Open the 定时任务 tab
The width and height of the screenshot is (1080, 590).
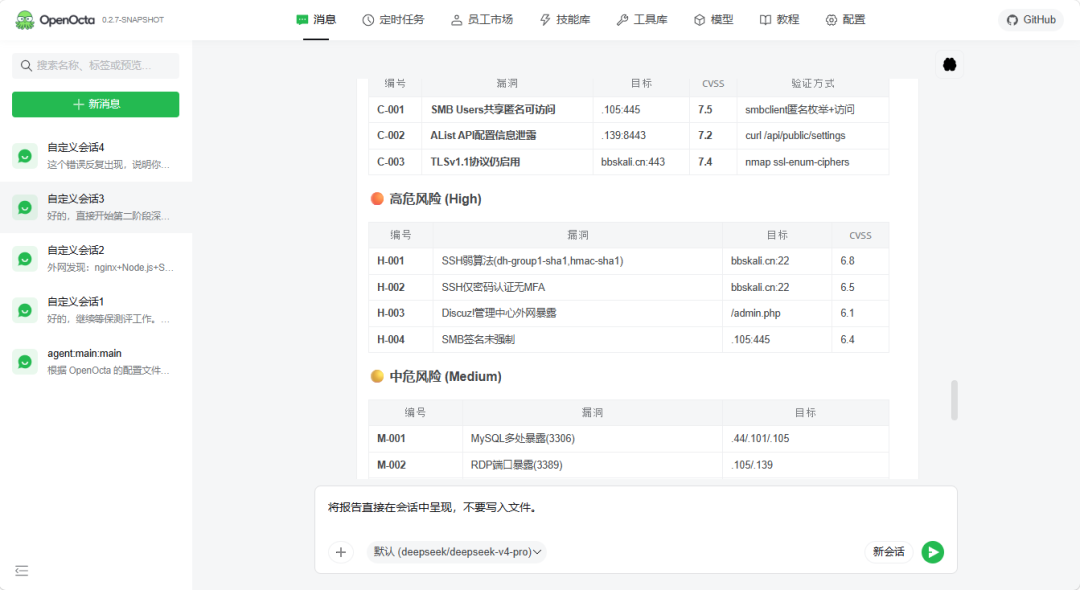click(393, 20)
